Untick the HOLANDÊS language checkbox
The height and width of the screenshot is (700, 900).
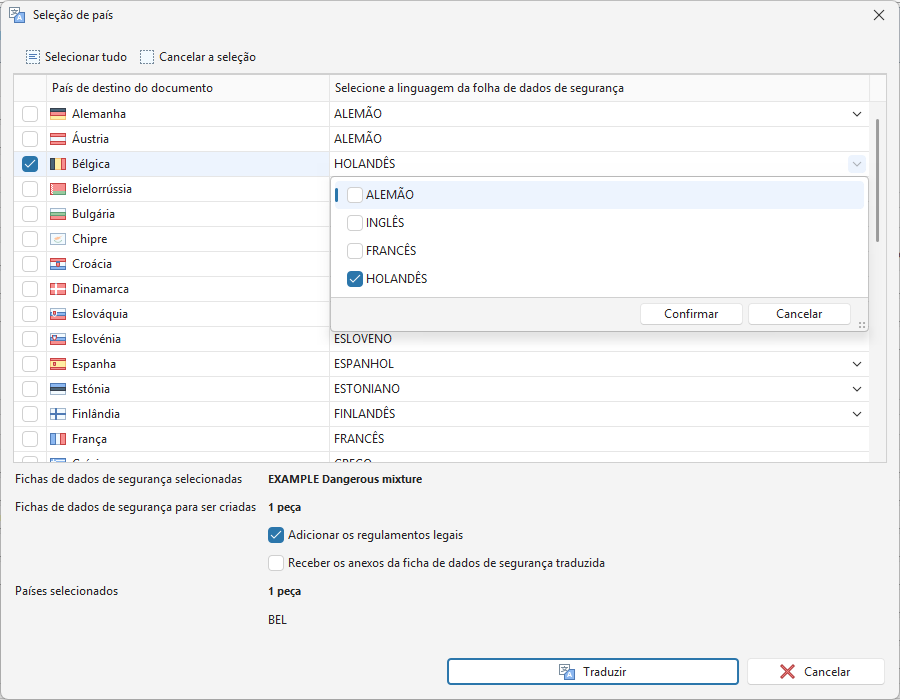(355, 279)
